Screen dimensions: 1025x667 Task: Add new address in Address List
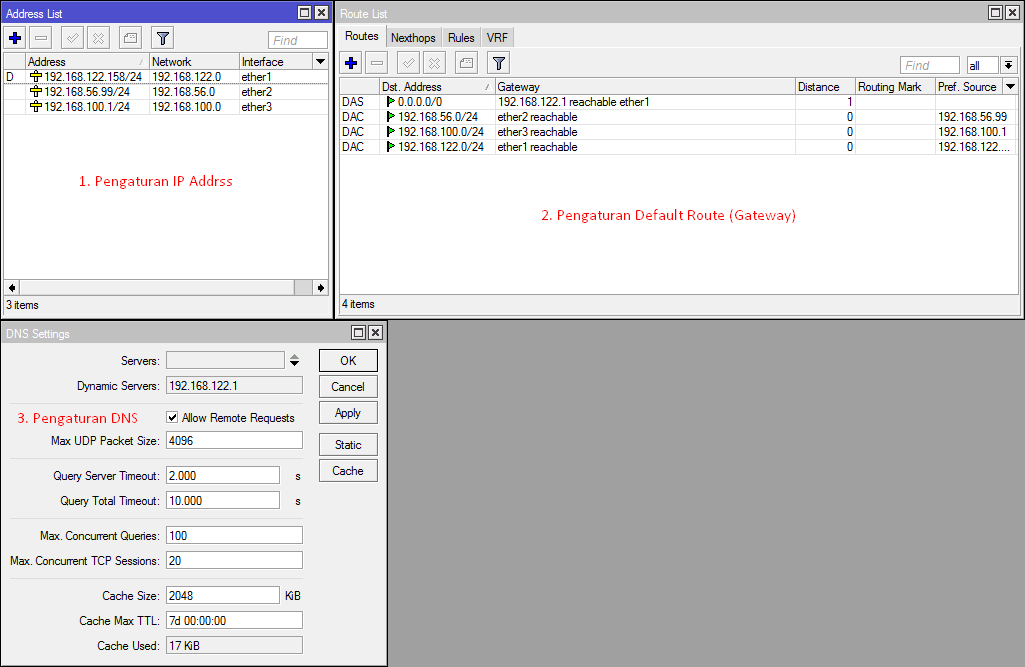pyautogui.click(x=15, y=38)
